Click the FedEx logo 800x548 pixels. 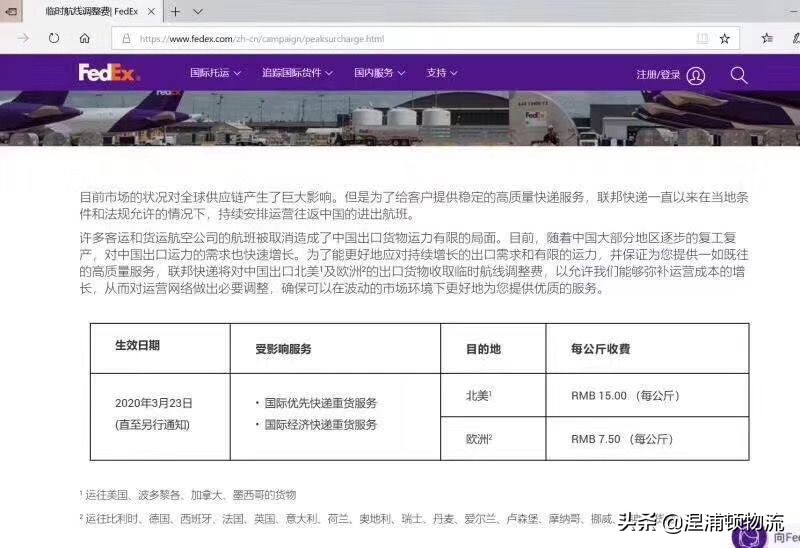[108, 73]
